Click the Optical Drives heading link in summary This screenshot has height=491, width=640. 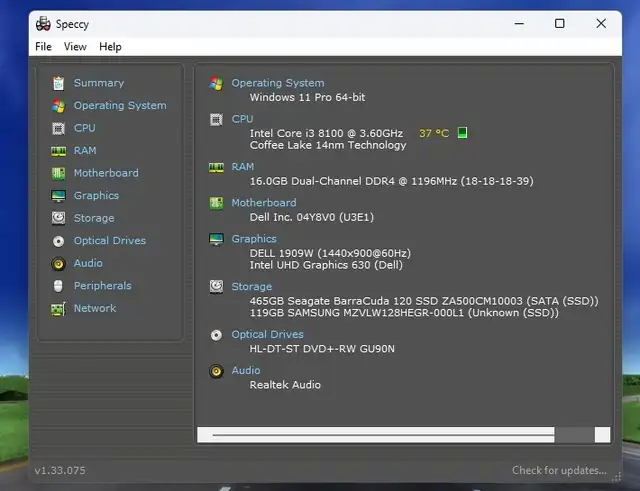pyautogui.click(x=268, y=334)
